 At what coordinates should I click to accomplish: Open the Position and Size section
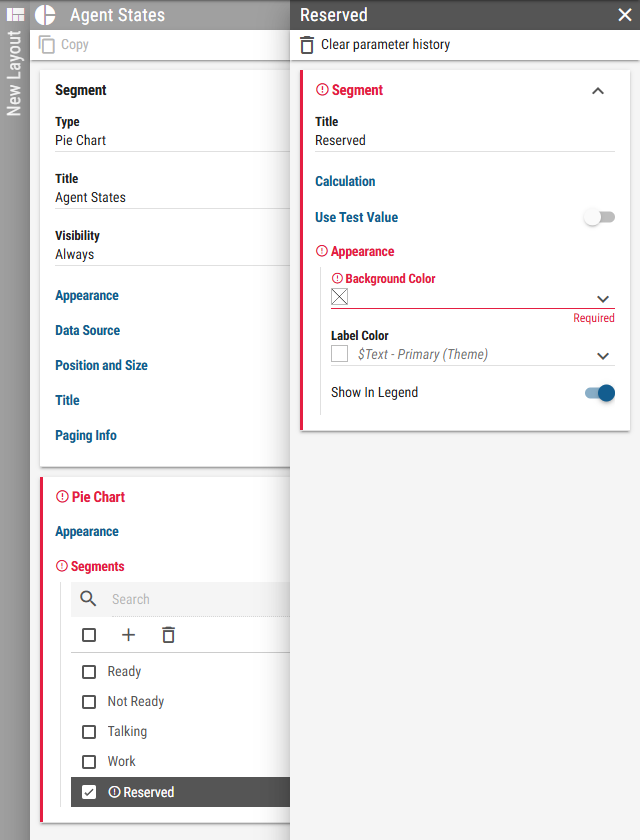coord(101,365)
